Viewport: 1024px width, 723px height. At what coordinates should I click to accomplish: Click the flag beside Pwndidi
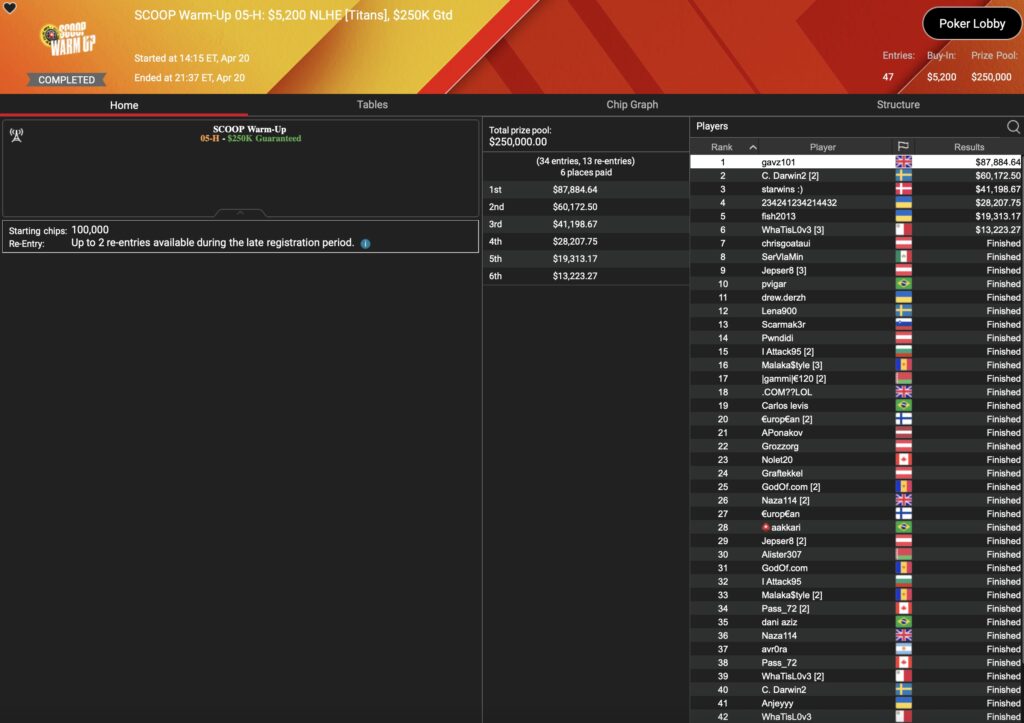point(903,338)
